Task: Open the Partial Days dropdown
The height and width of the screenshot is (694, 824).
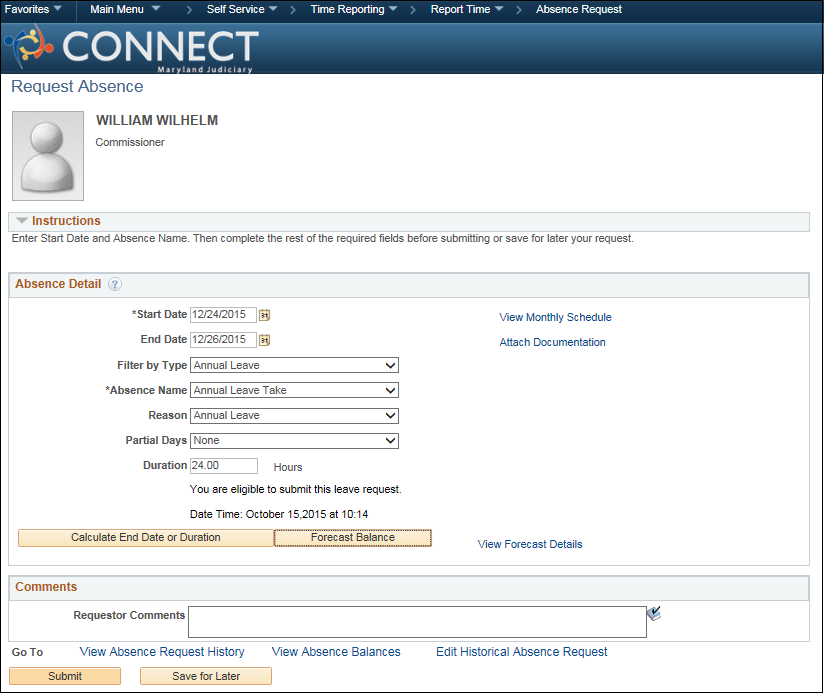Action: pos(294,441)
